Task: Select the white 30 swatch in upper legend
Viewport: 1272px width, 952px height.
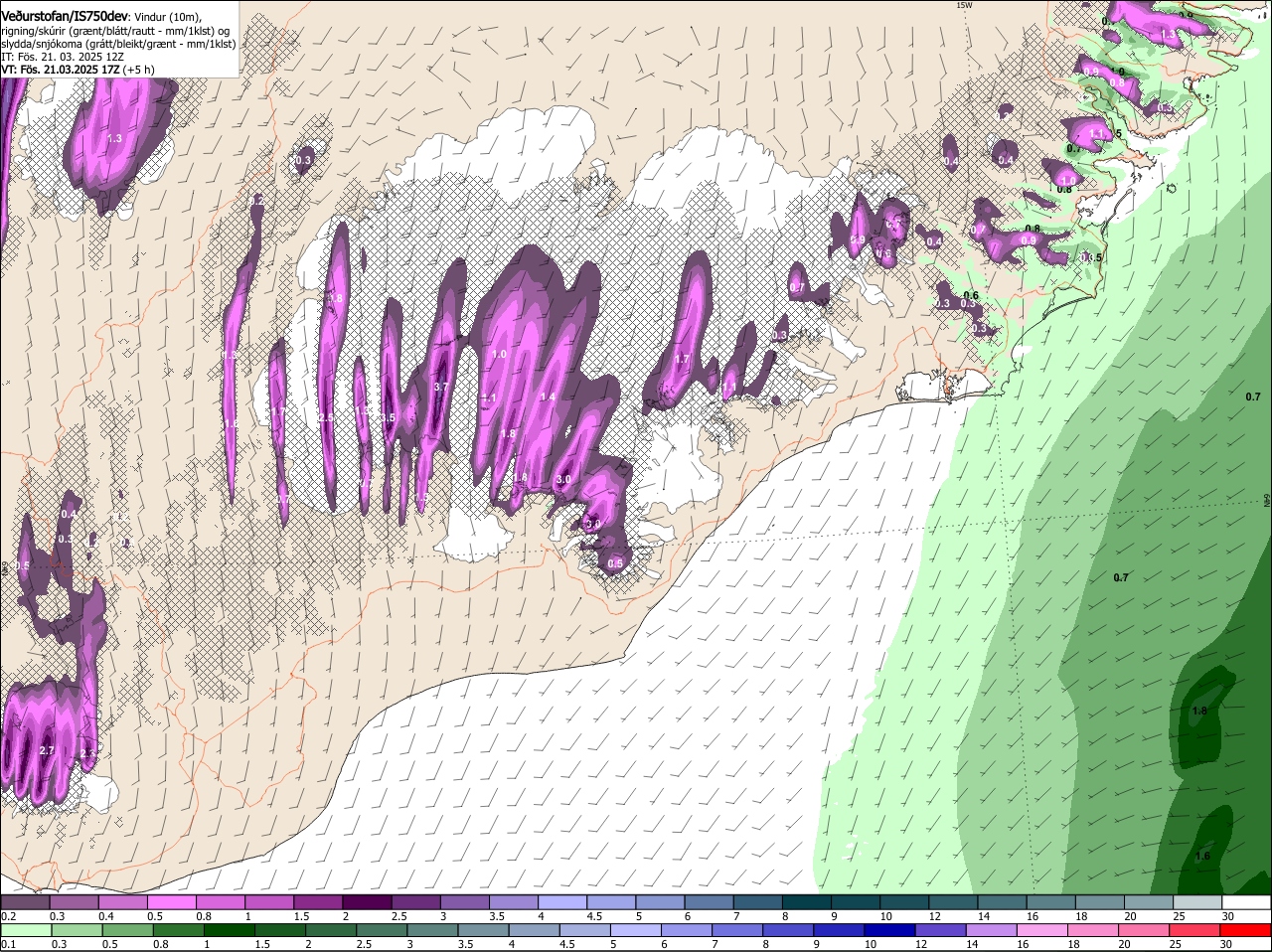Action: click(x=1247, y=903)
